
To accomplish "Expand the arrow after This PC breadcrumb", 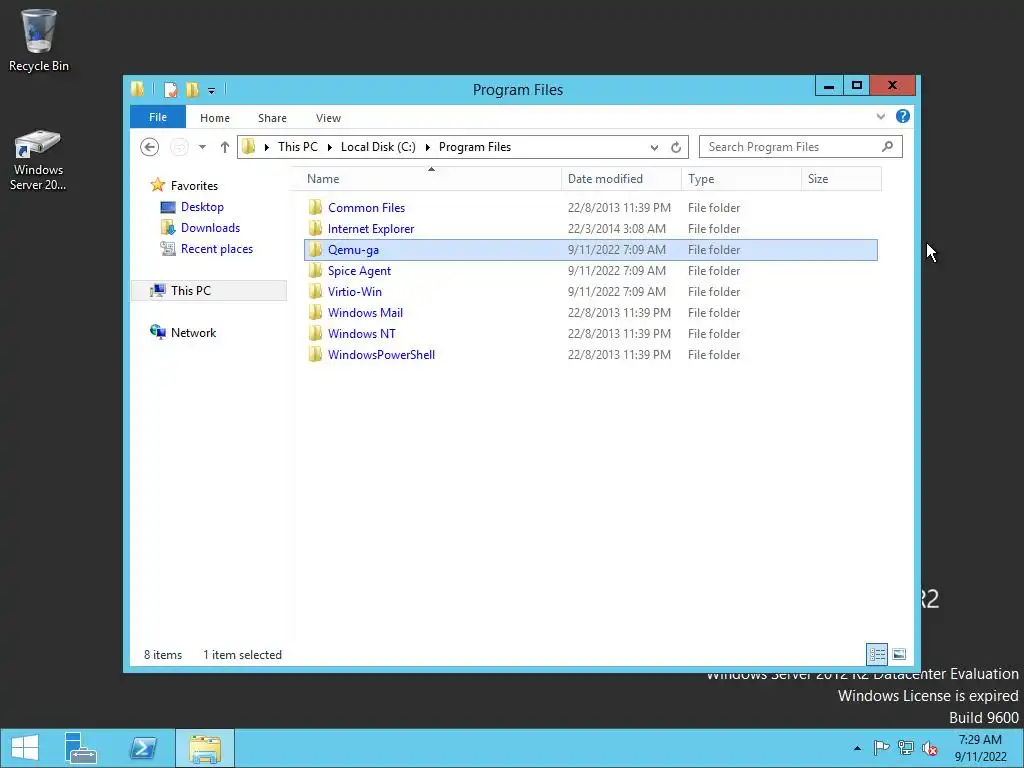I will tap(330, 148).
